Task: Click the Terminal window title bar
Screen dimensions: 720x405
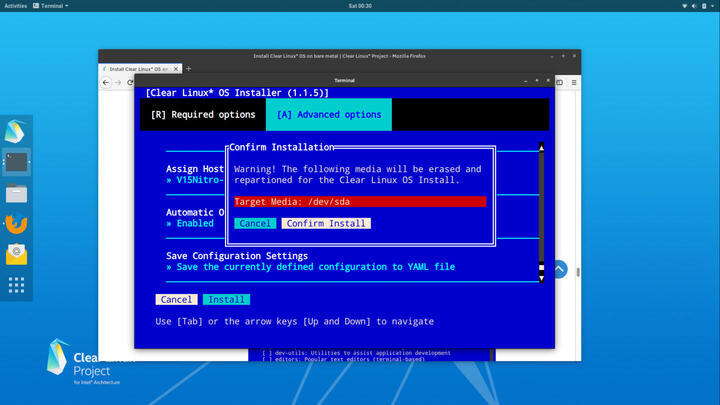Action: point(344,81)
